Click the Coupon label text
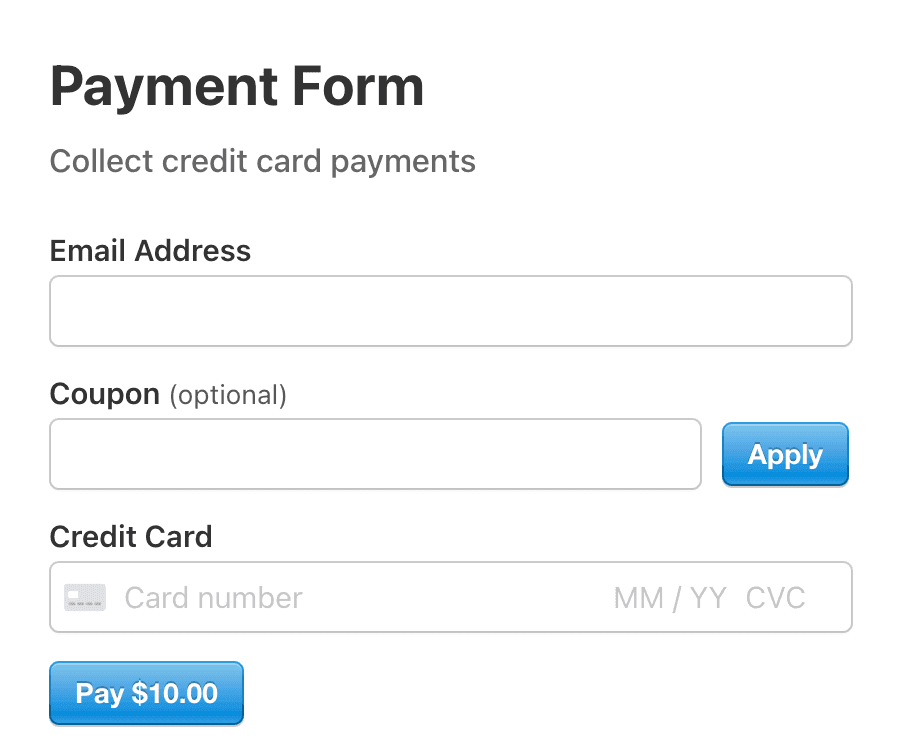Screen dimensions: 900x752 pos(104,394)
